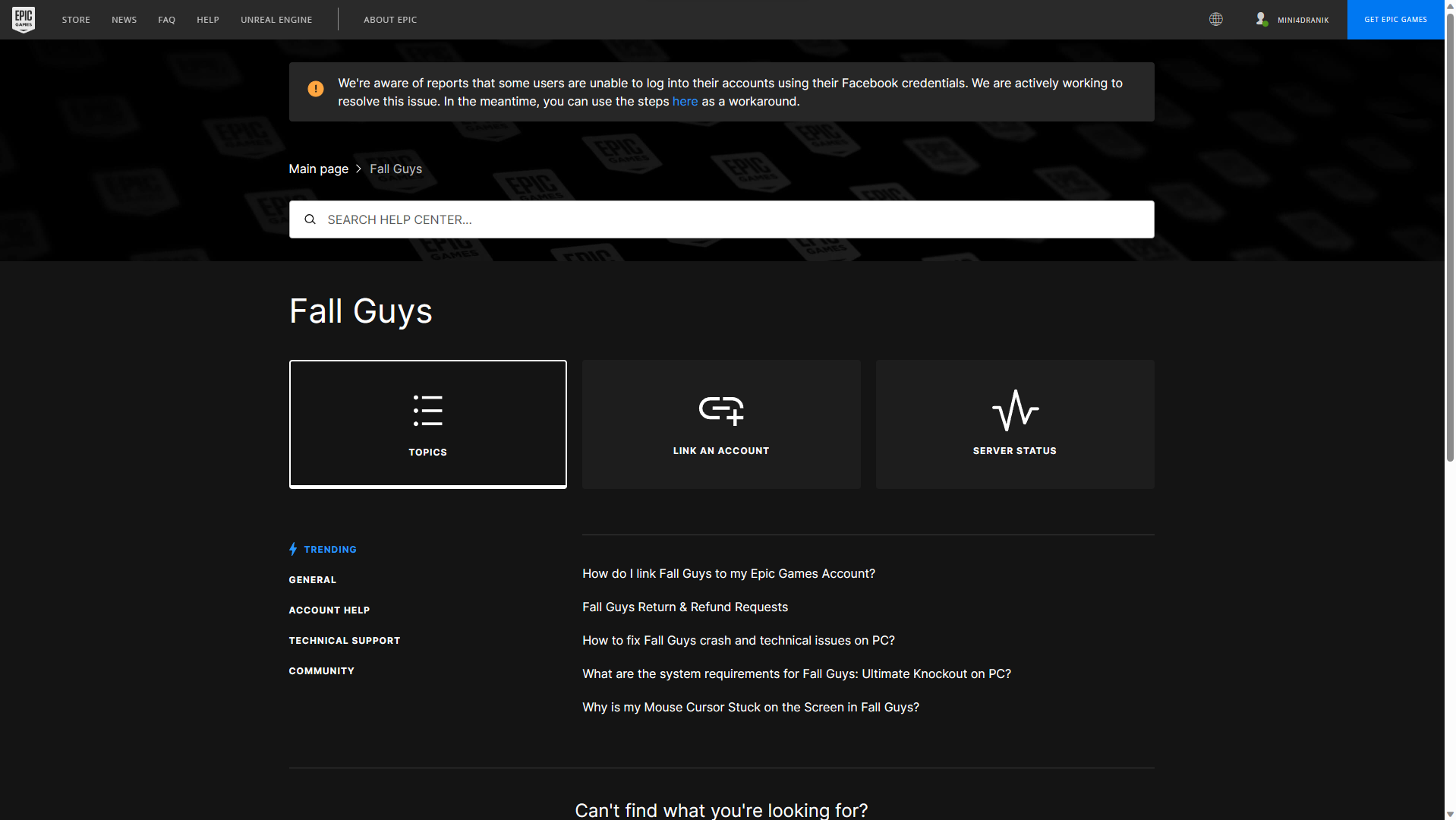Open the Mouse Cursor Stuck article
1456x820 pixels.
751,708
